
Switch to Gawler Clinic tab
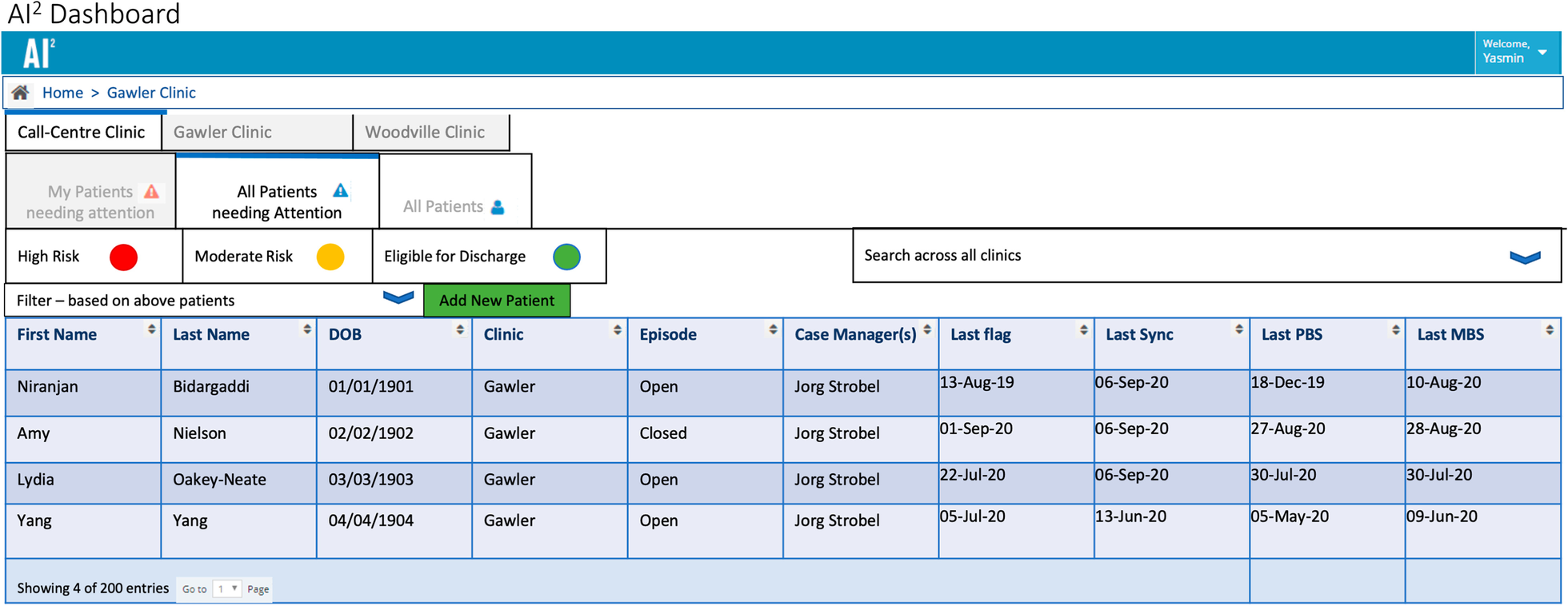[x=257, y=132]
